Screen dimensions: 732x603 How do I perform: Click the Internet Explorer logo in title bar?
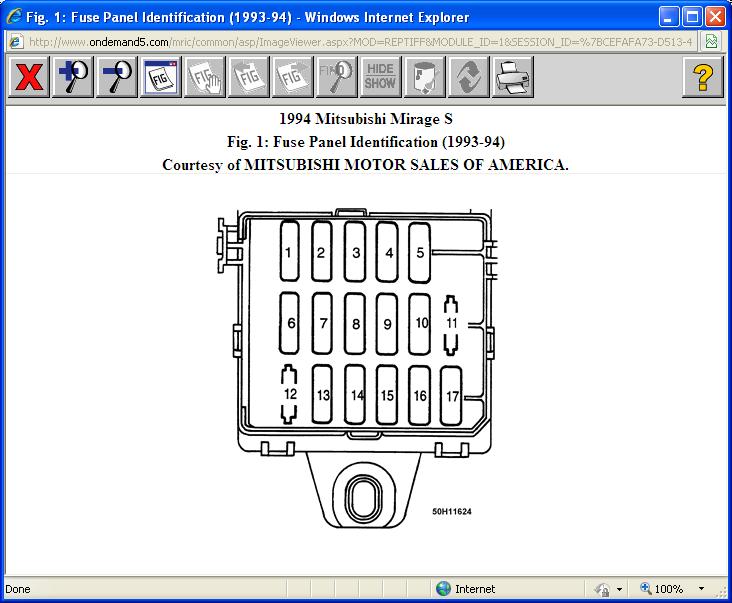point(14,17)
